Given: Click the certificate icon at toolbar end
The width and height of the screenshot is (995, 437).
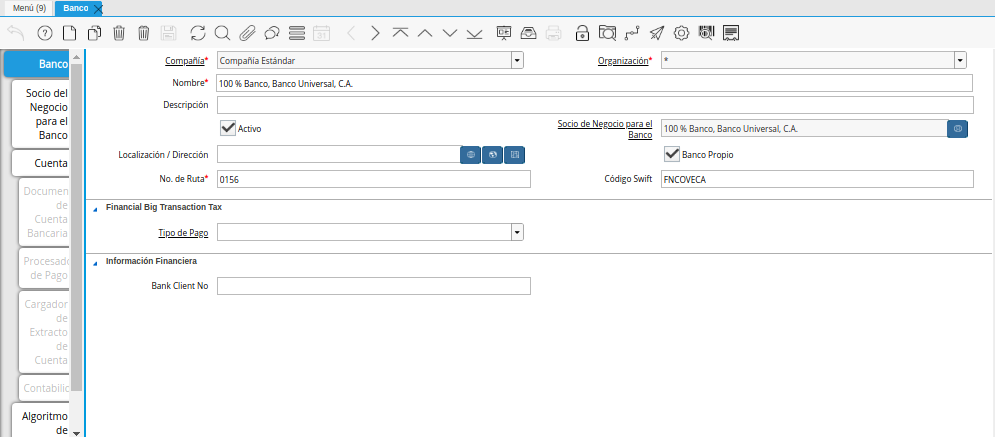Looking at the screenshot, I should coord(731,33).
